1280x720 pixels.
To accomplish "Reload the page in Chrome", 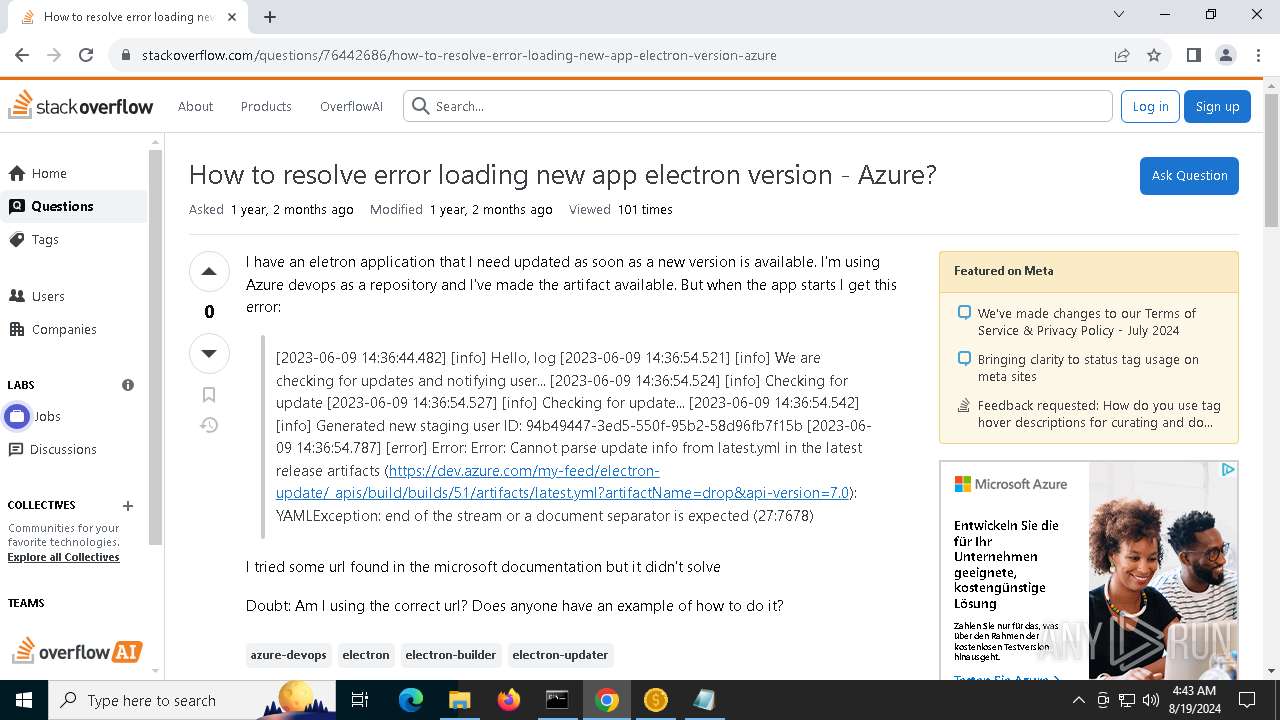I will (86, 55).
